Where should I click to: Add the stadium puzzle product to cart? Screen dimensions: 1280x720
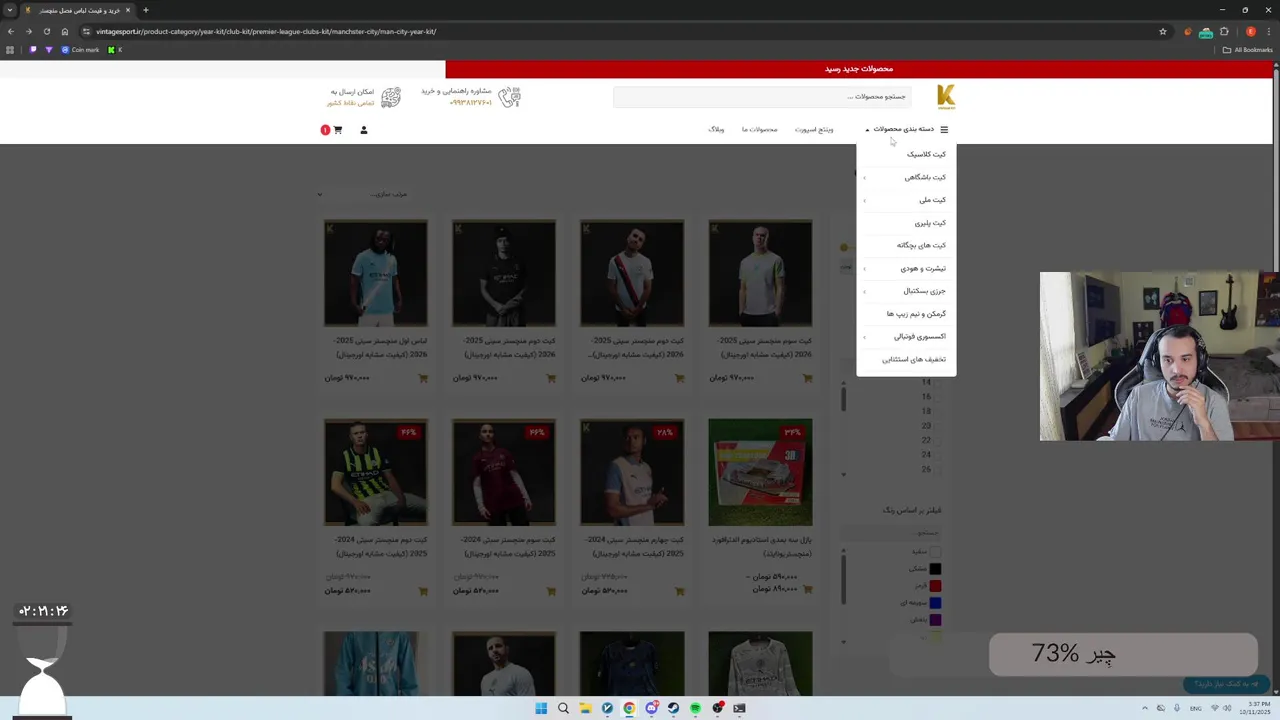[x=808, y=589]
